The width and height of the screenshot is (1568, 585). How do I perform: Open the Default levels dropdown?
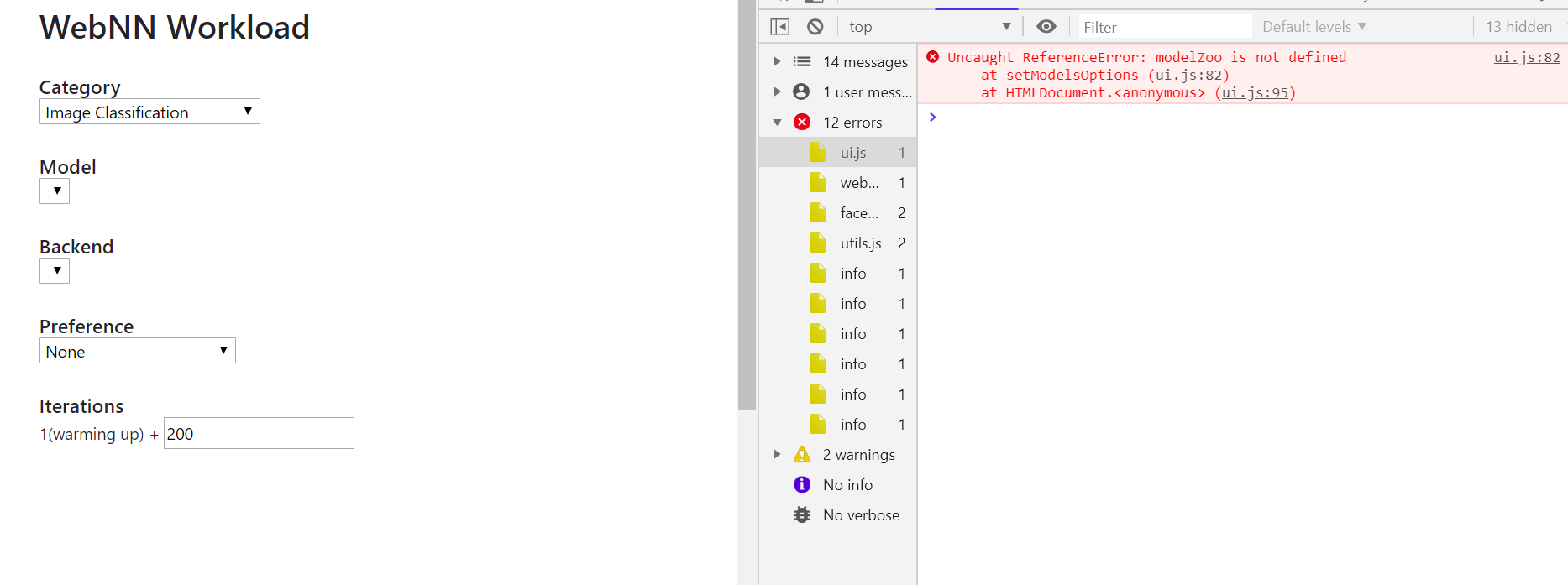1314,27
